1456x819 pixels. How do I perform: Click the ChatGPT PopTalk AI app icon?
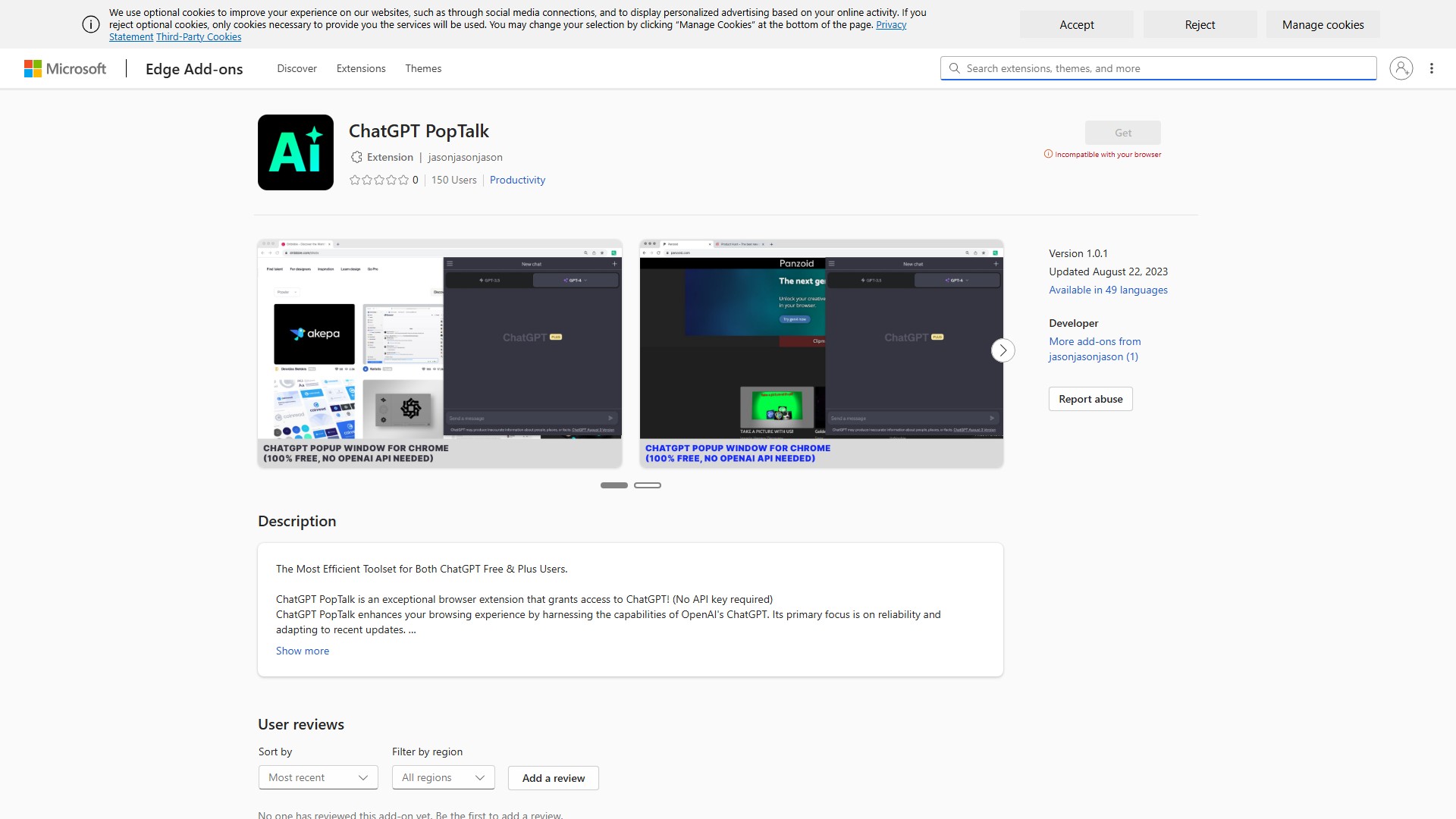(x=296, y=152)
